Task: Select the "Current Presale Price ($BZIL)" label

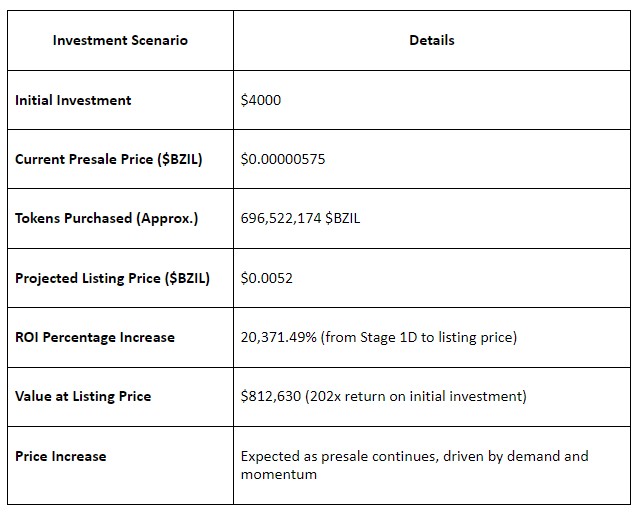Action: pos(109,159)
